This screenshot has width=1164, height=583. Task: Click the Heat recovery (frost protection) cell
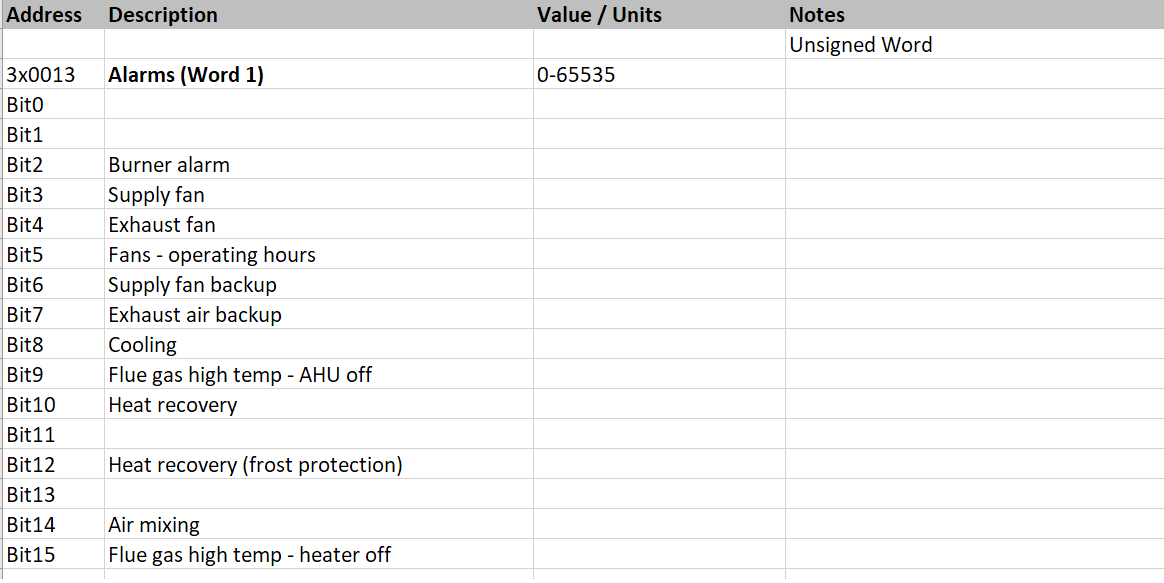coord(255,465)
